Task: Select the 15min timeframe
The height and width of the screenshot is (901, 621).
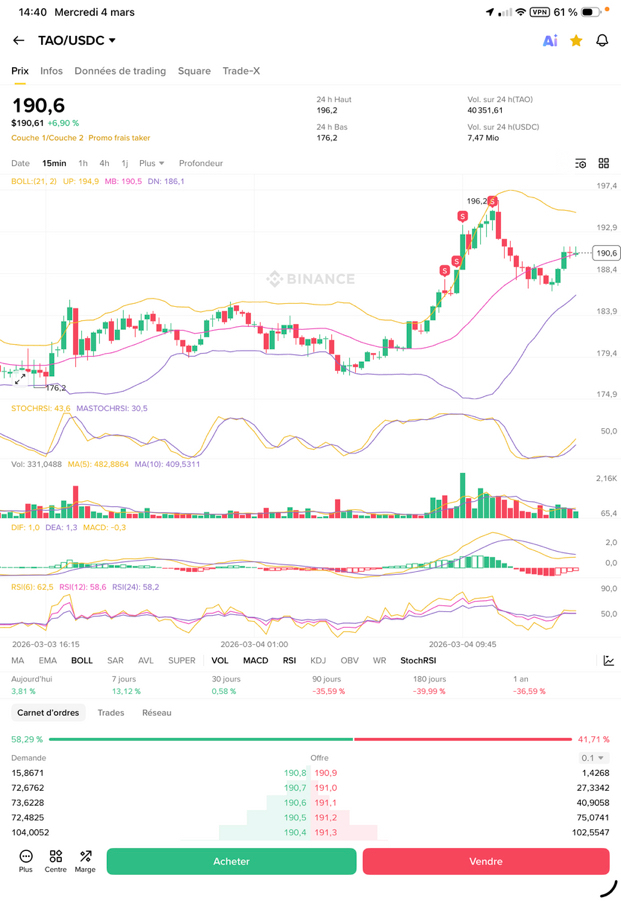Action: [x=54, y=163]
